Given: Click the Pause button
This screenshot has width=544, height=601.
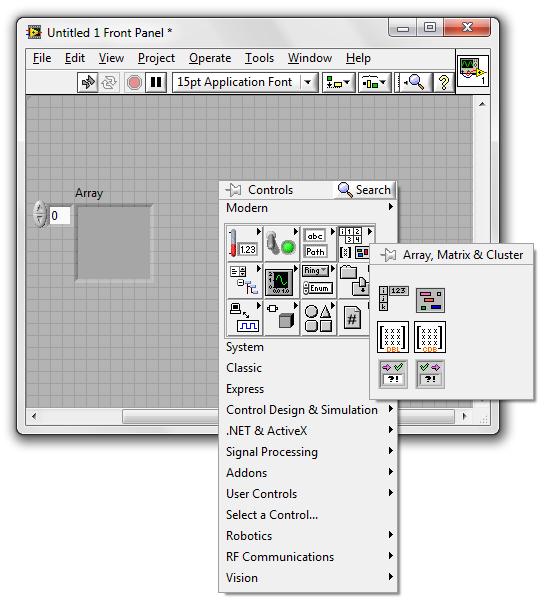Looking at the screenshot, I should [156, 82].
